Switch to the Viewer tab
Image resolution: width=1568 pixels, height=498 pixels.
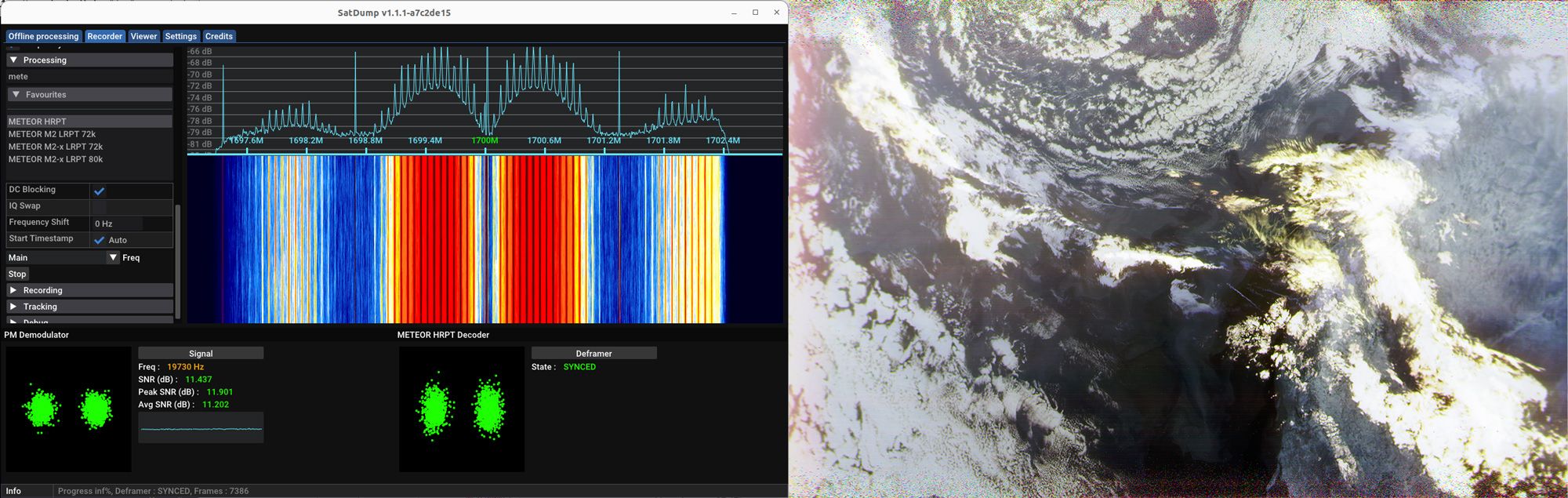143,36
